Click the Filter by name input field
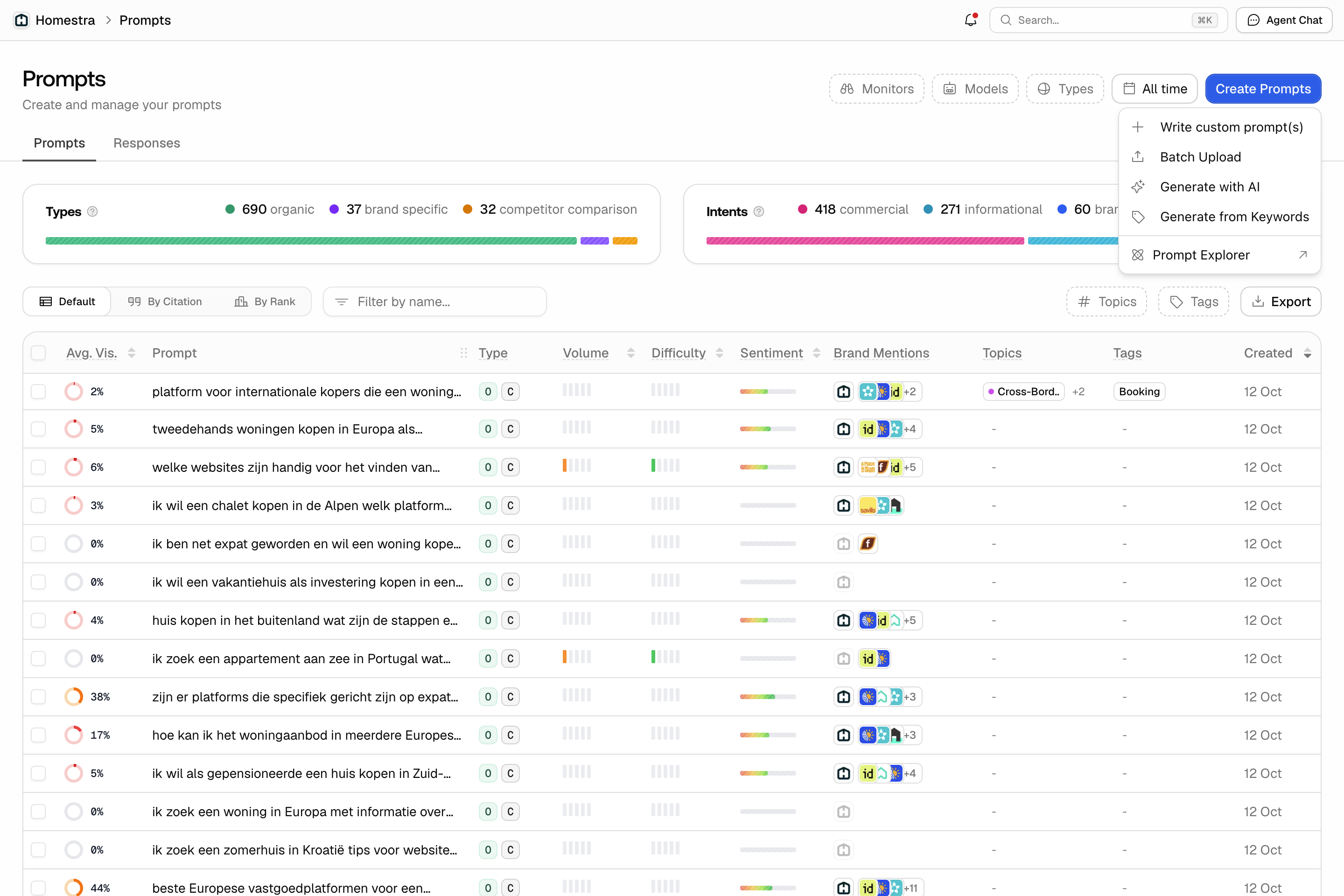Image resolution: width=1344 pixels, height=896 pixels. pyautogui.click(x=434, y=302)
